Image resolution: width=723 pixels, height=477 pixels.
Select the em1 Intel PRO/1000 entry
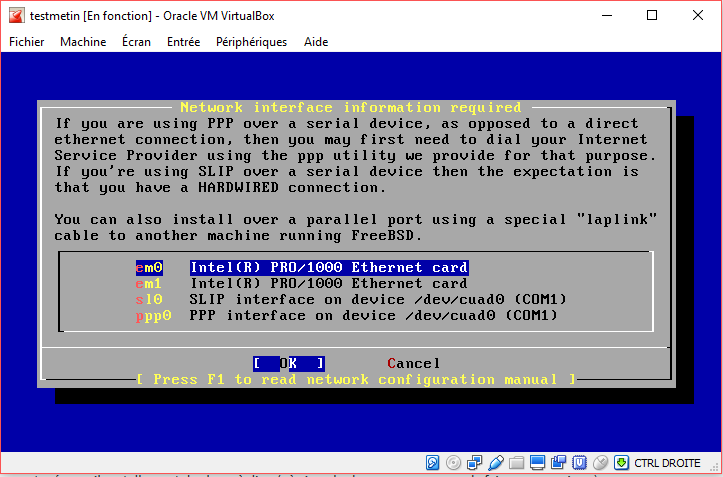(302, 284)
